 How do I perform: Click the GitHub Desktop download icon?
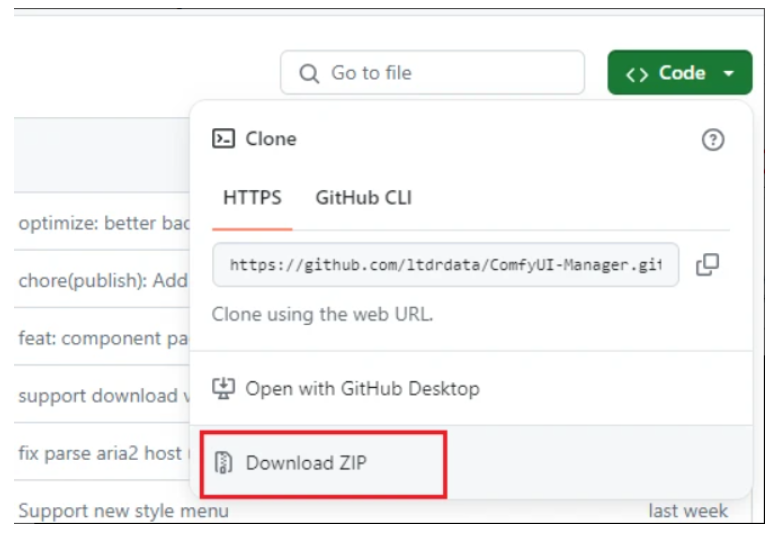click(223, 389)
